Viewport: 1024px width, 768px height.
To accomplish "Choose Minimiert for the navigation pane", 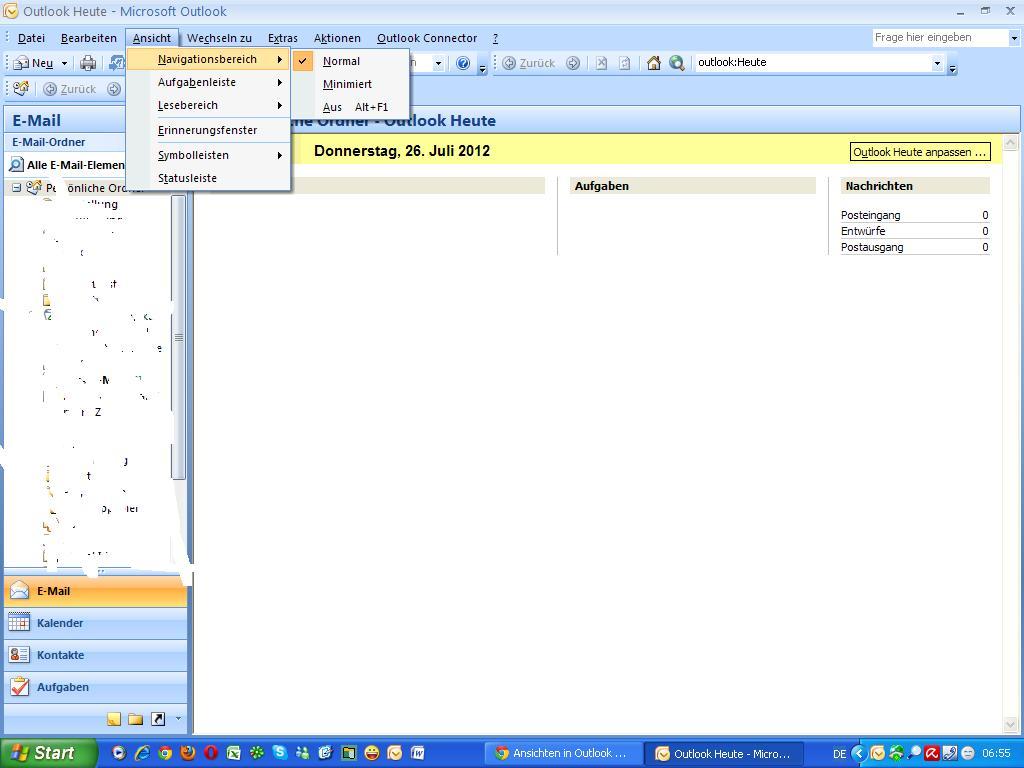I will coord(350,84).
